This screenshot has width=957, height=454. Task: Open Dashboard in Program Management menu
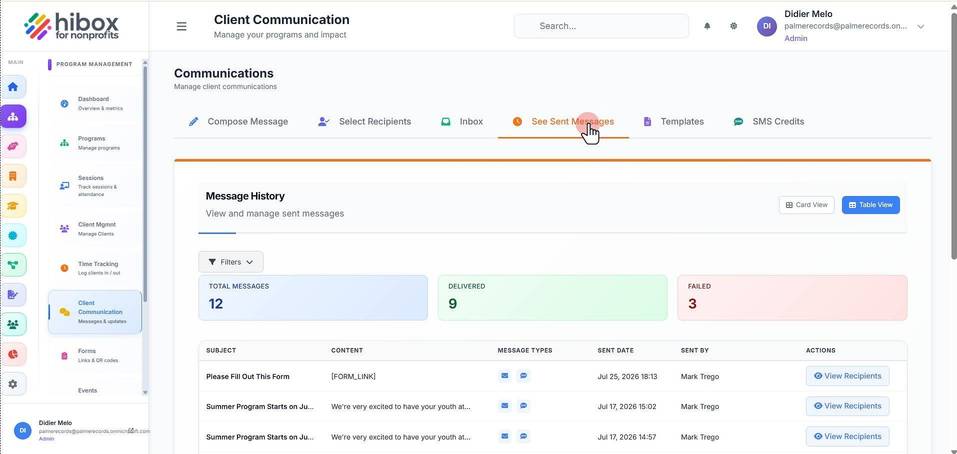pos(95,104)
